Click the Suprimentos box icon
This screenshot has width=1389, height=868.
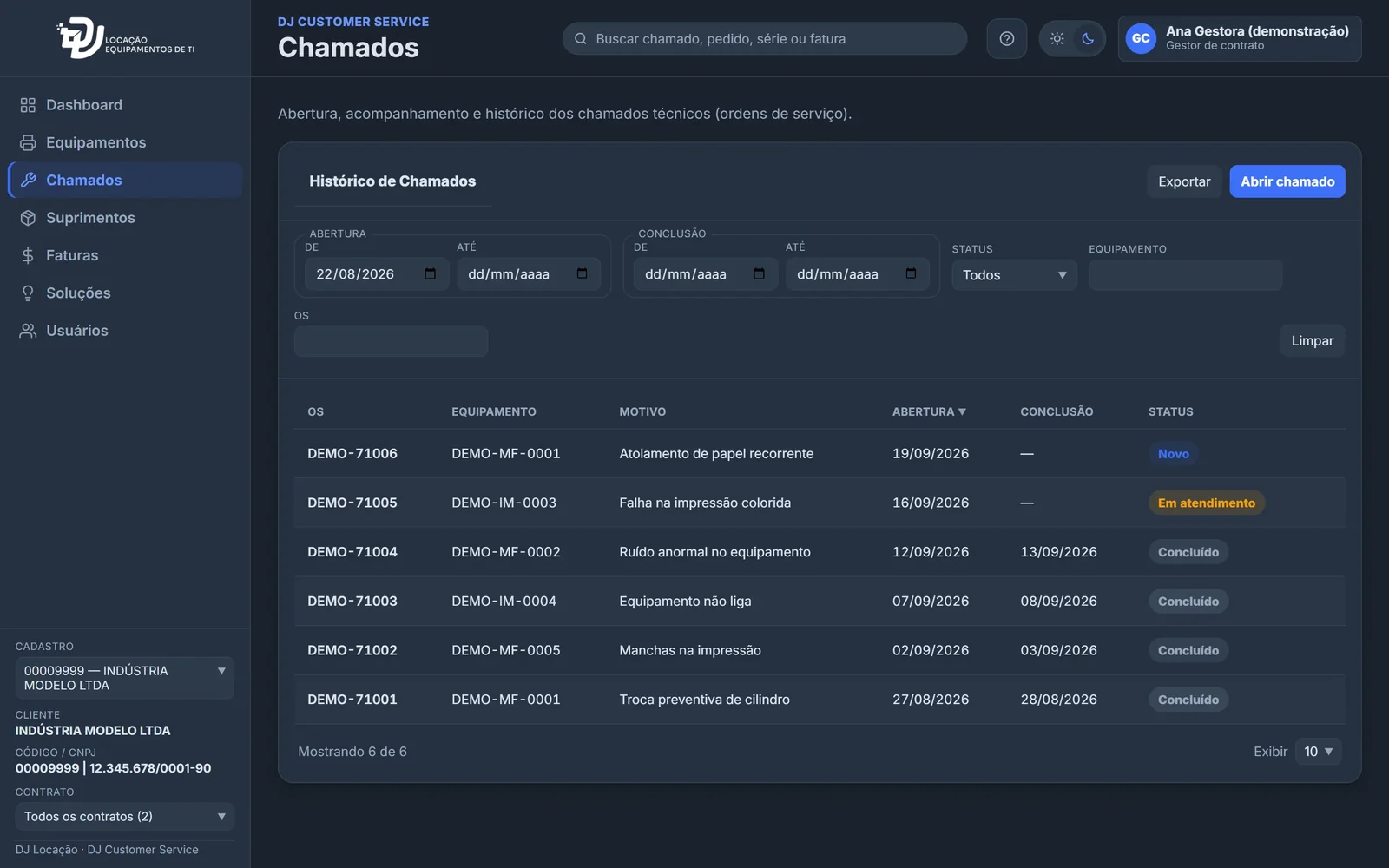[28, 218]
